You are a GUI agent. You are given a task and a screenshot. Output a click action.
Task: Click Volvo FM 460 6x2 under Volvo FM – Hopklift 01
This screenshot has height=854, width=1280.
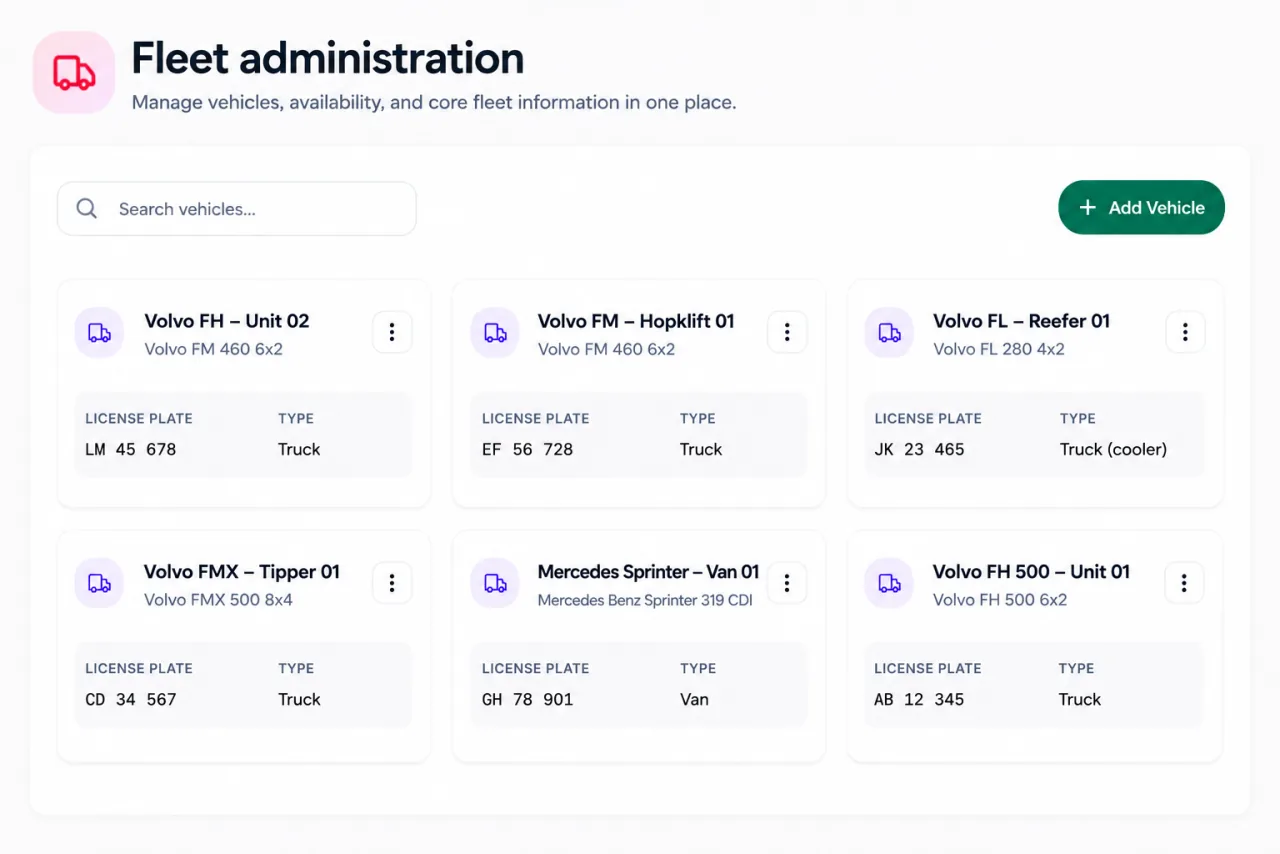coord(606,349)
